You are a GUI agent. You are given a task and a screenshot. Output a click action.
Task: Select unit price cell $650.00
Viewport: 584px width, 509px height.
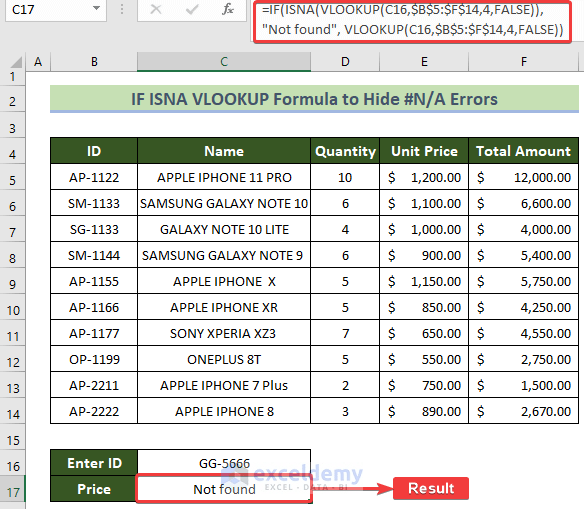click(x=424, y=333)
